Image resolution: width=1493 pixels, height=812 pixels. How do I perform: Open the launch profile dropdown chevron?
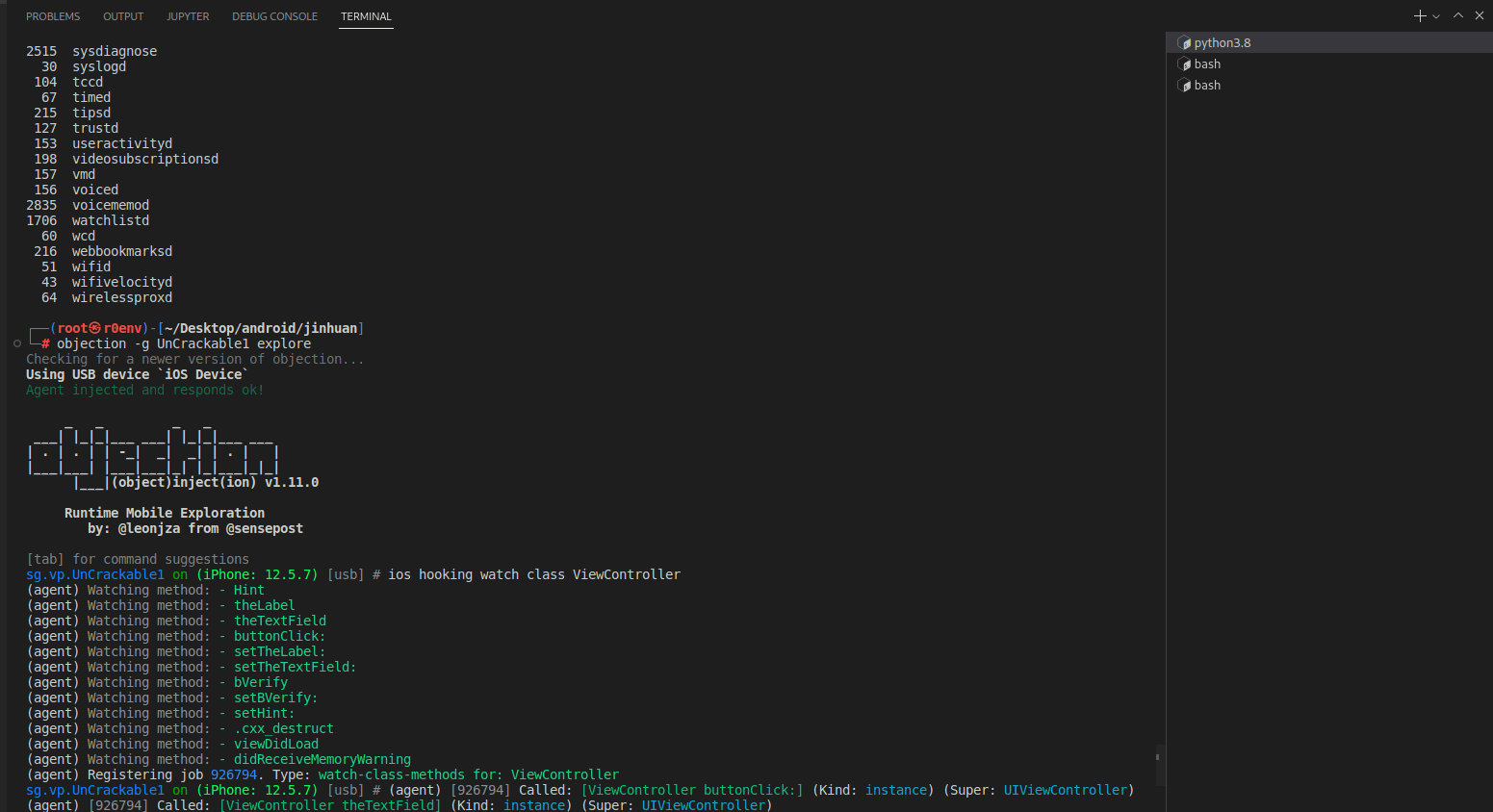pyautogui.click(x=1436, y=16)
